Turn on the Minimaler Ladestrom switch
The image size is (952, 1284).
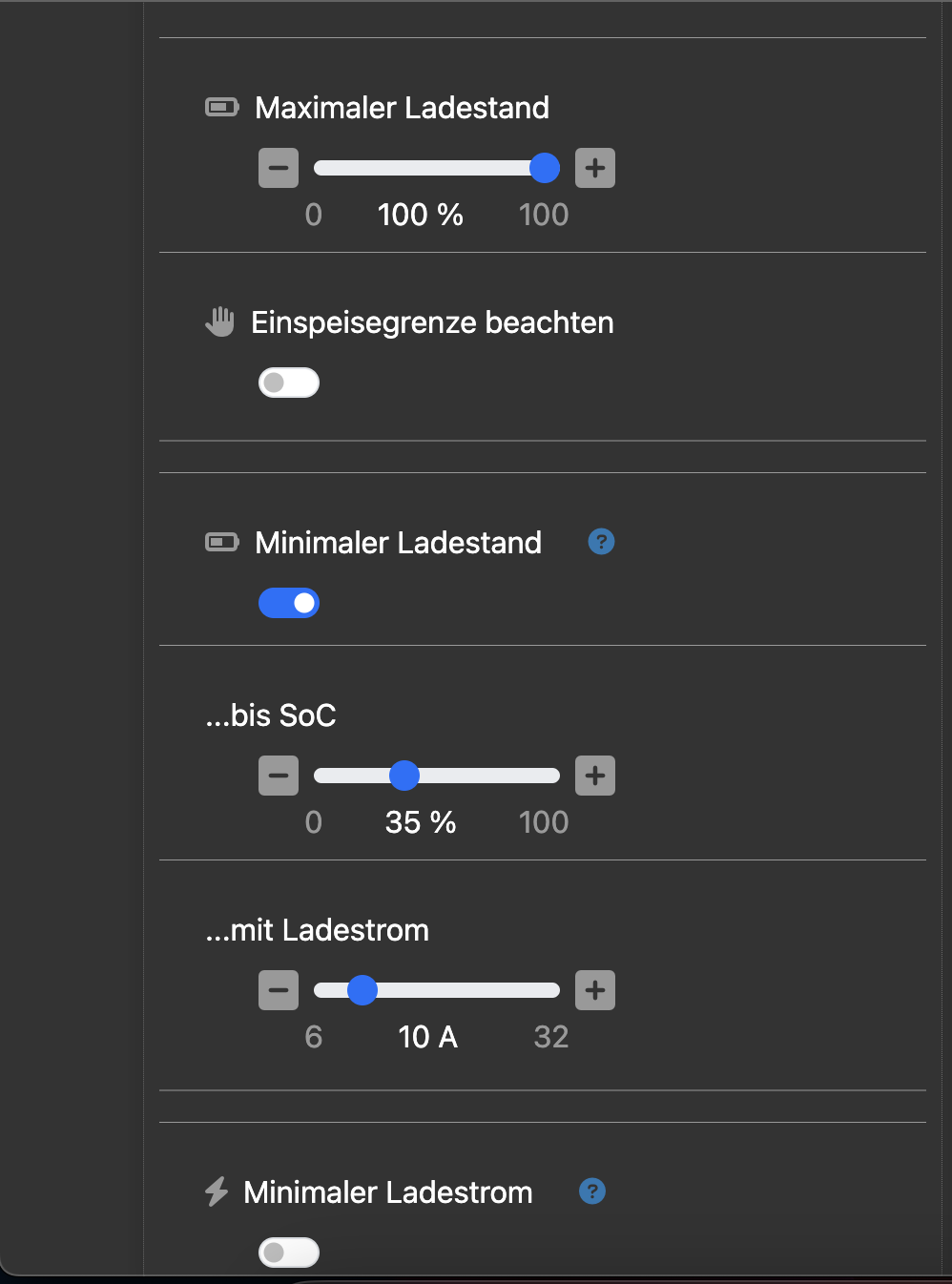click(x=289, y=1252)
